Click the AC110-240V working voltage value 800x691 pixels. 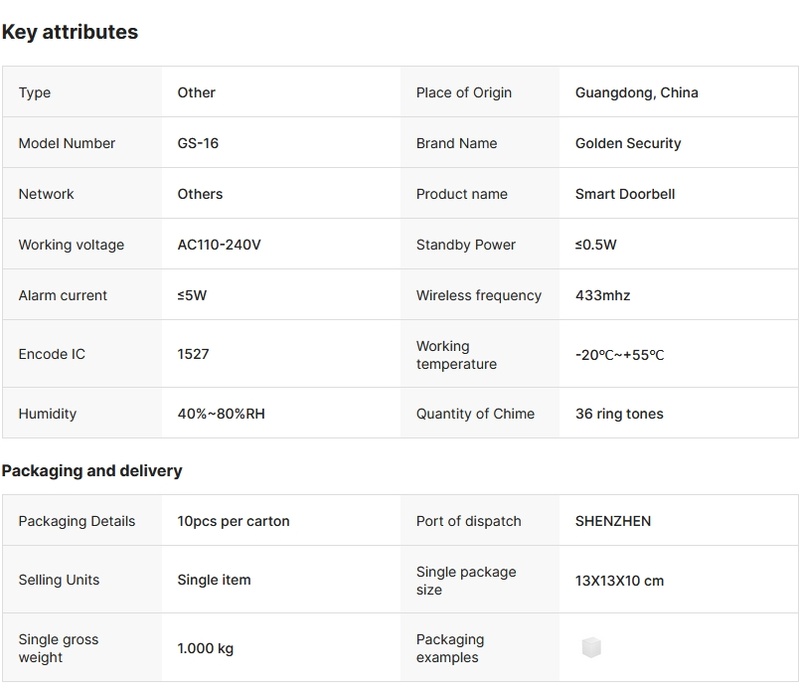coord(218,245)
